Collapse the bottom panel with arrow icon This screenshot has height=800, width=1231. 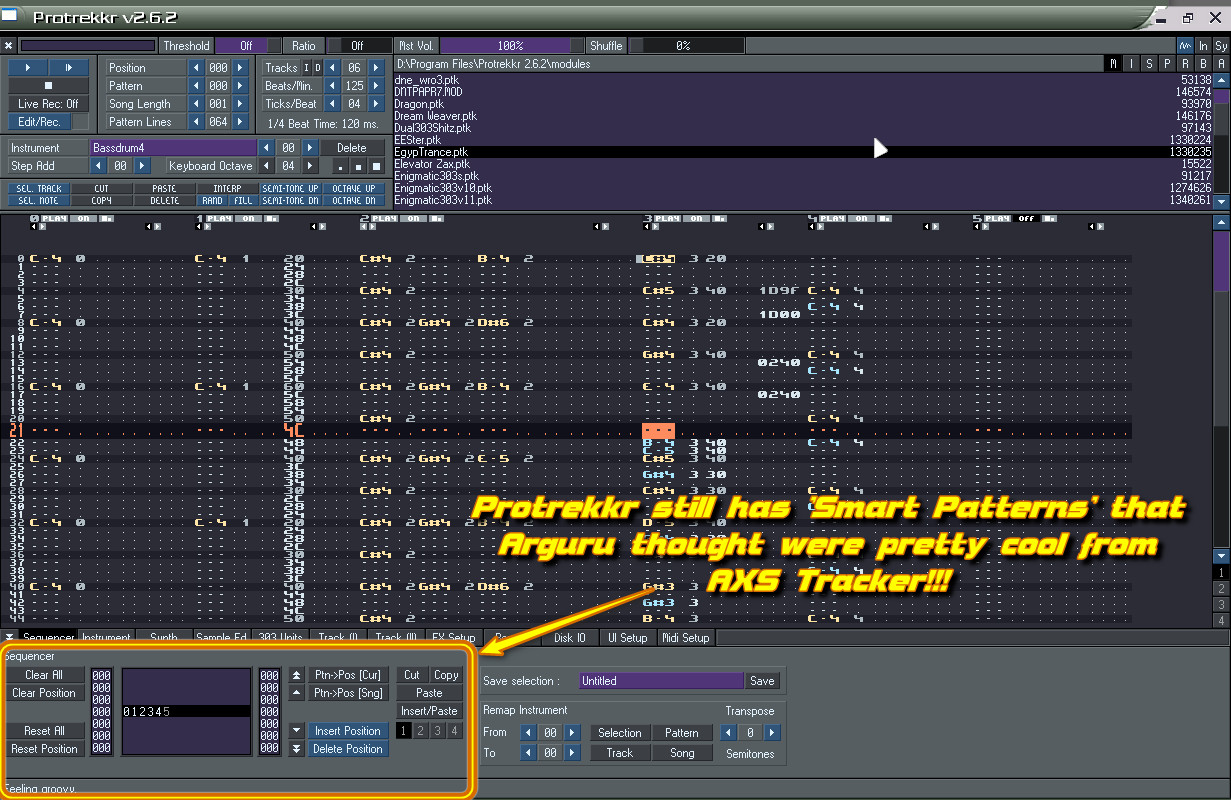click(x=9, y=637)
